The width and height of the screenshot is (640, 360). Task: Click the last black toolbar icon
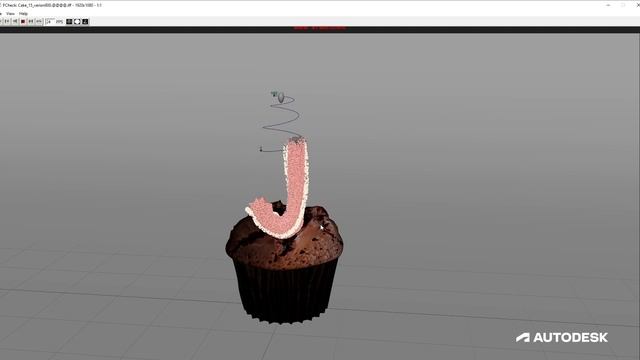[85, 21]
